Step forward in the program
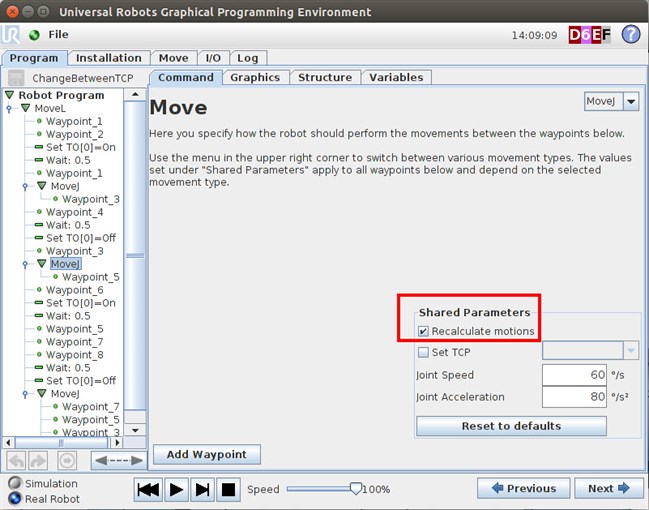 coord(202,490)
